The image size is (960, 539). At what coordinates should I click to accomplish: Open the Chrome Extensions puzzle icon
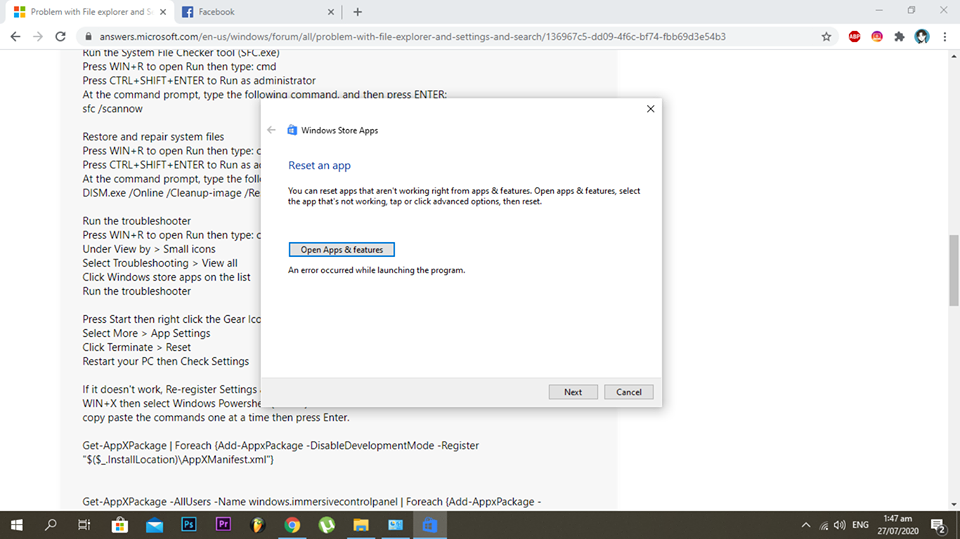(899, 37)
